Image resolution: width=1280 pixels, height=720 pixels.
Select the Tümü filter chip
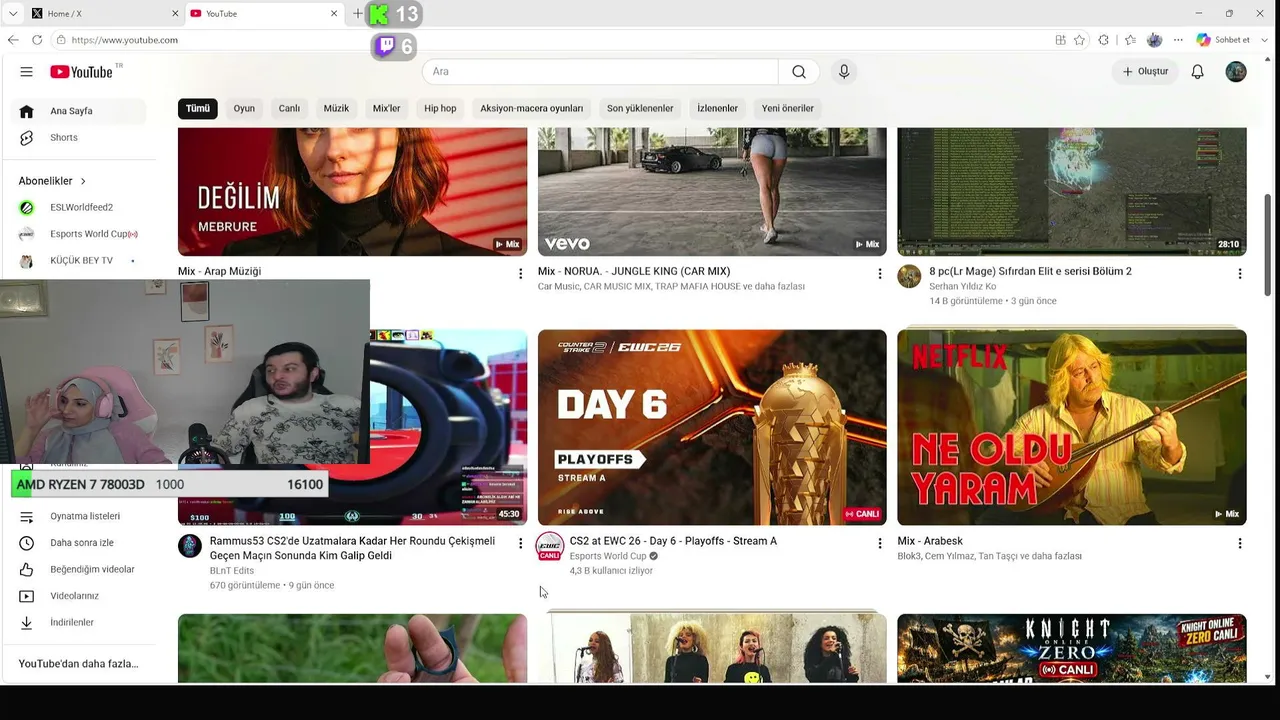click(198, 108)
